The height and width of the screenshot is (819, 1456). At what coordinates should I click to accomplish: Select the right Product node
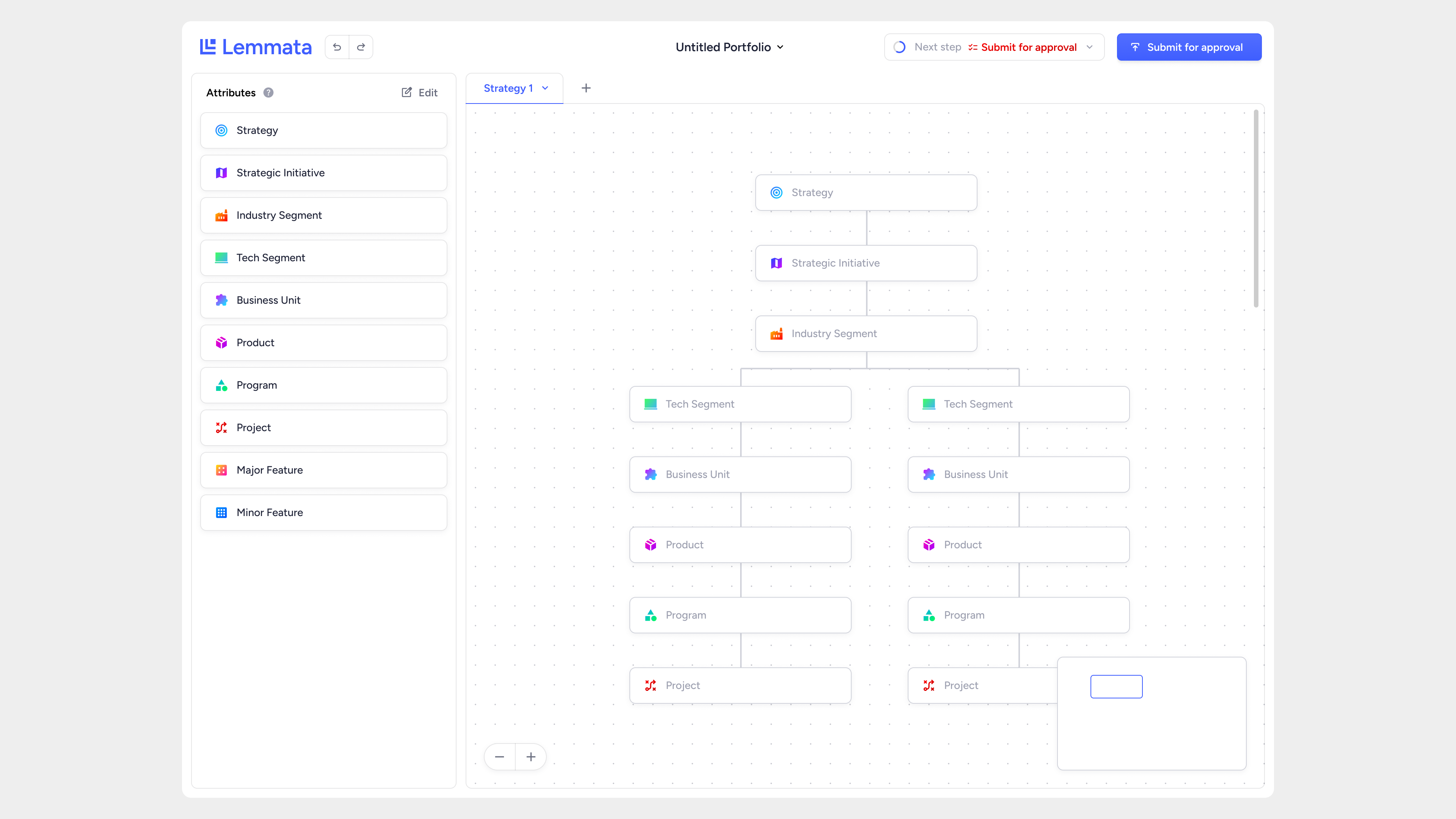point(1018,545)
